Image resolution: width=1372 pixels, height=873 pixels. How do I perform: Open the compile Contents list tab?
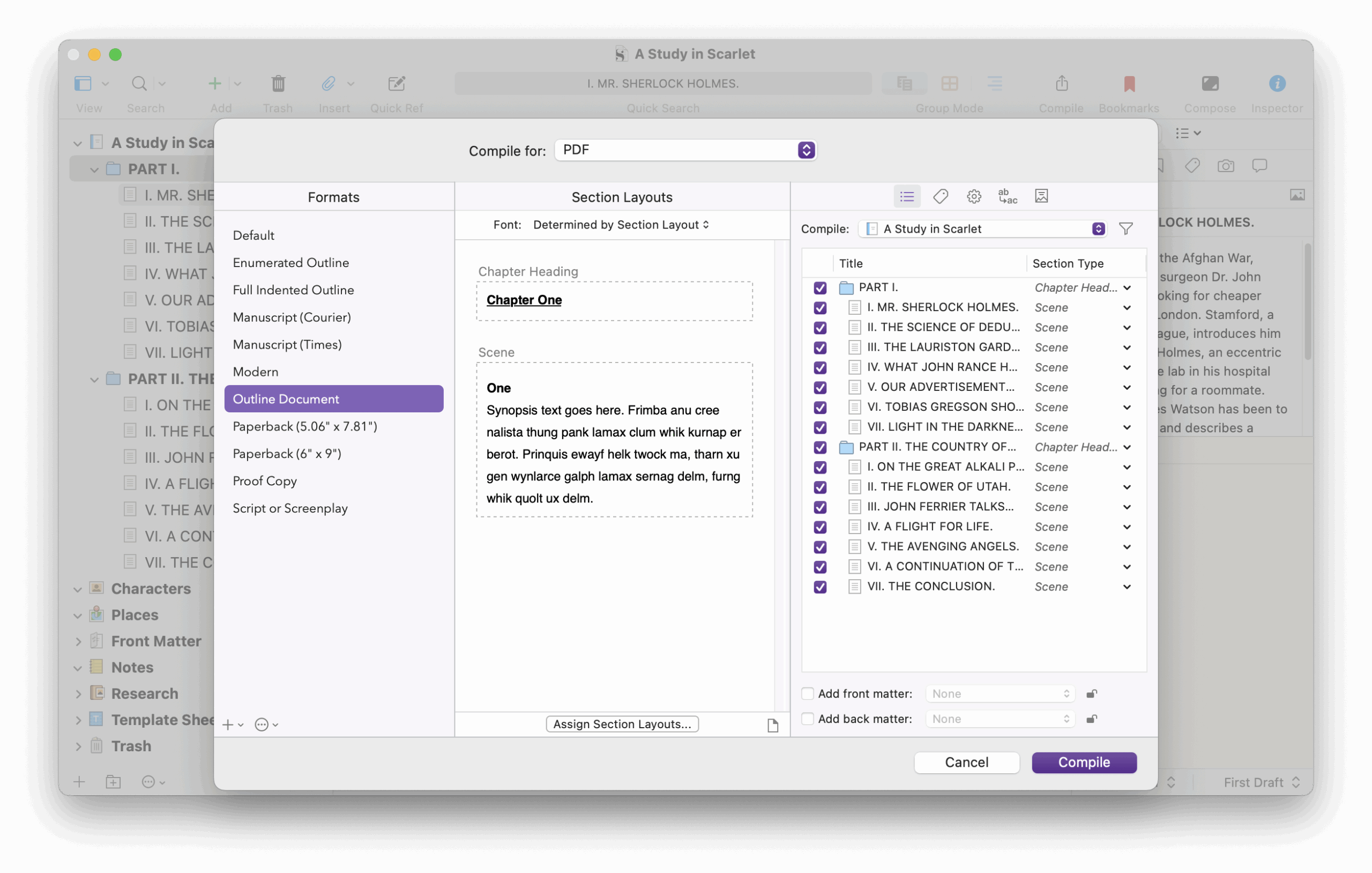pyautogui.click(x=906, y=197)
